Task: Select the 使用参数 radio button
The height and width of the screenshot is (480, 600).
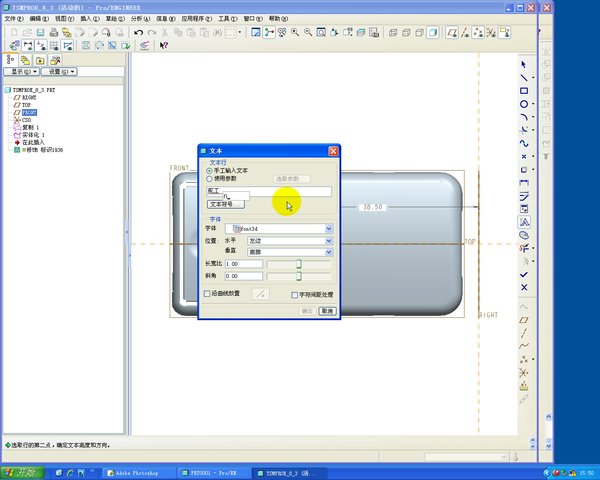Action: click(x=209, y=178)
